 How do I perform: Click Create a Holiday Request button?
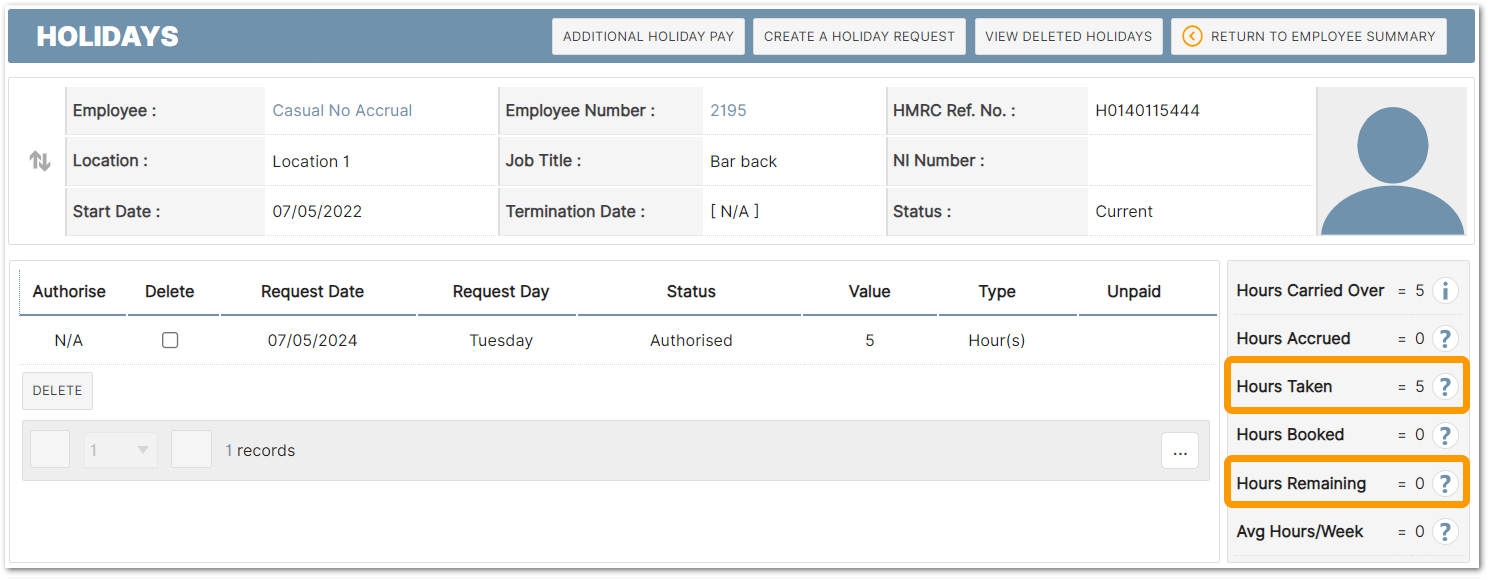[x=859, y=36]
